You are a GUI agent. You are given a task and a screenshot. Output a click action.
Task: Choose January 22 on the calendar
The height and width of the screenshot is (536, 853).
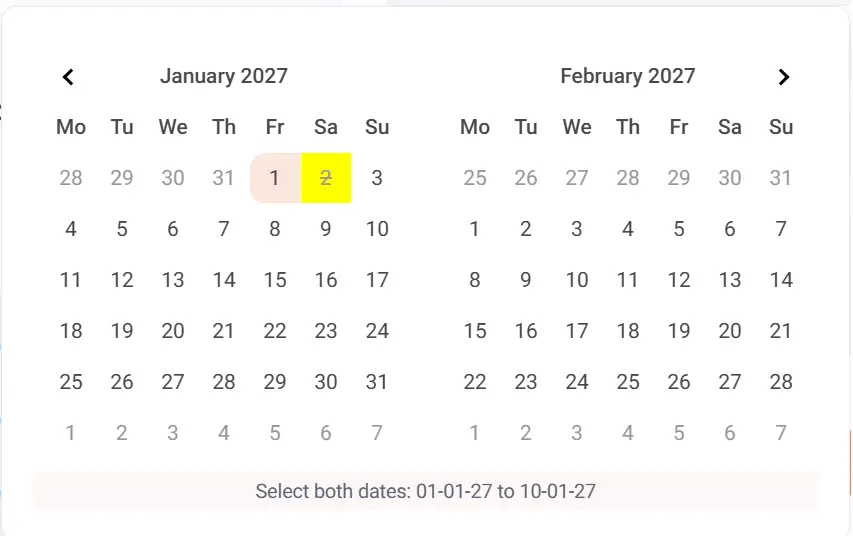(275, 331)
